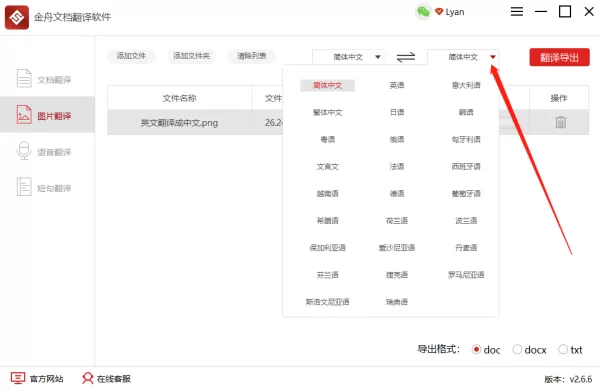
Task: Select the 英文翻译成中文.png file name
Action: point(179,123)
